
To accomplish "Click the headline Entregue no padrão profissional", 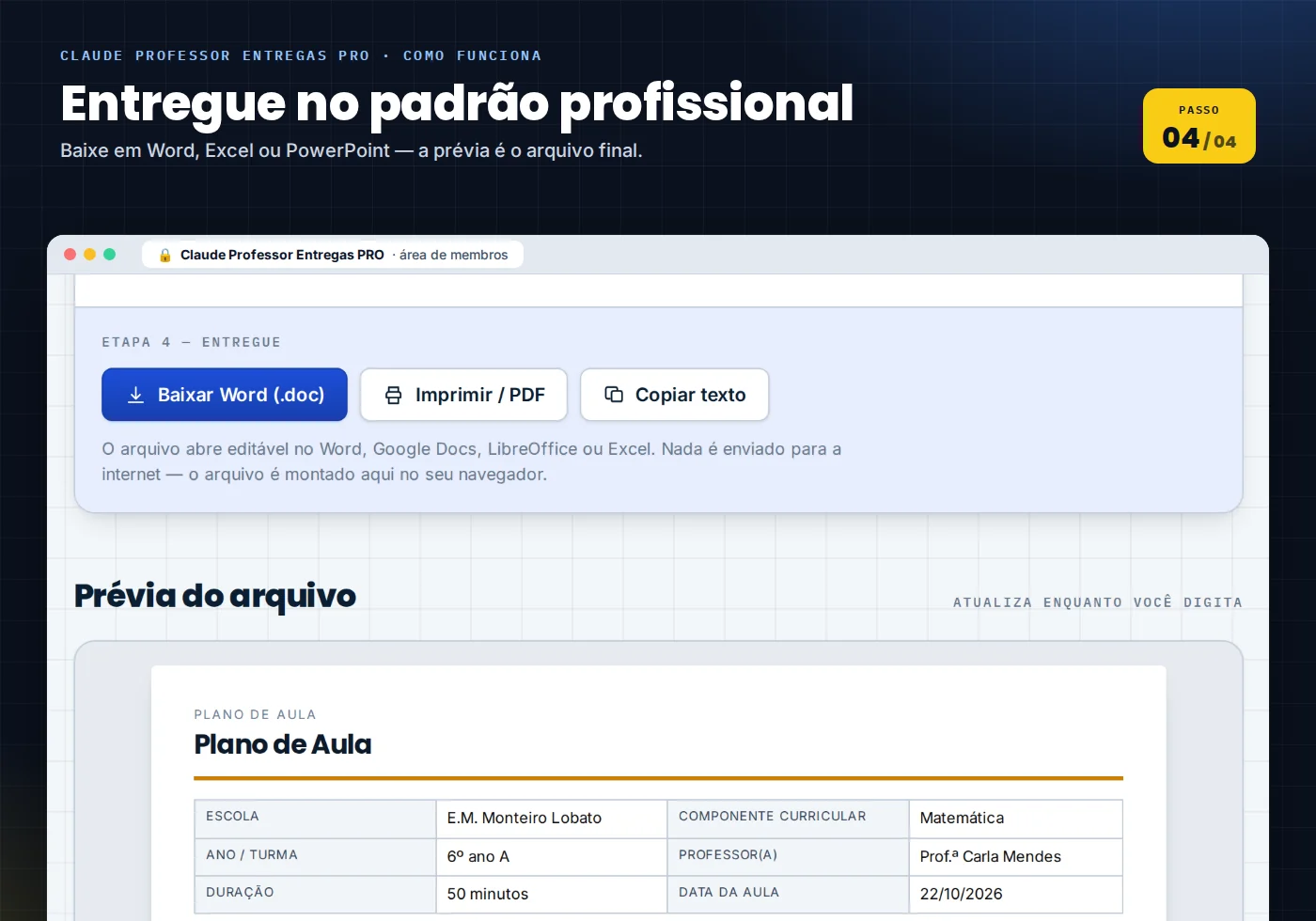I will [x=457, y=103].
